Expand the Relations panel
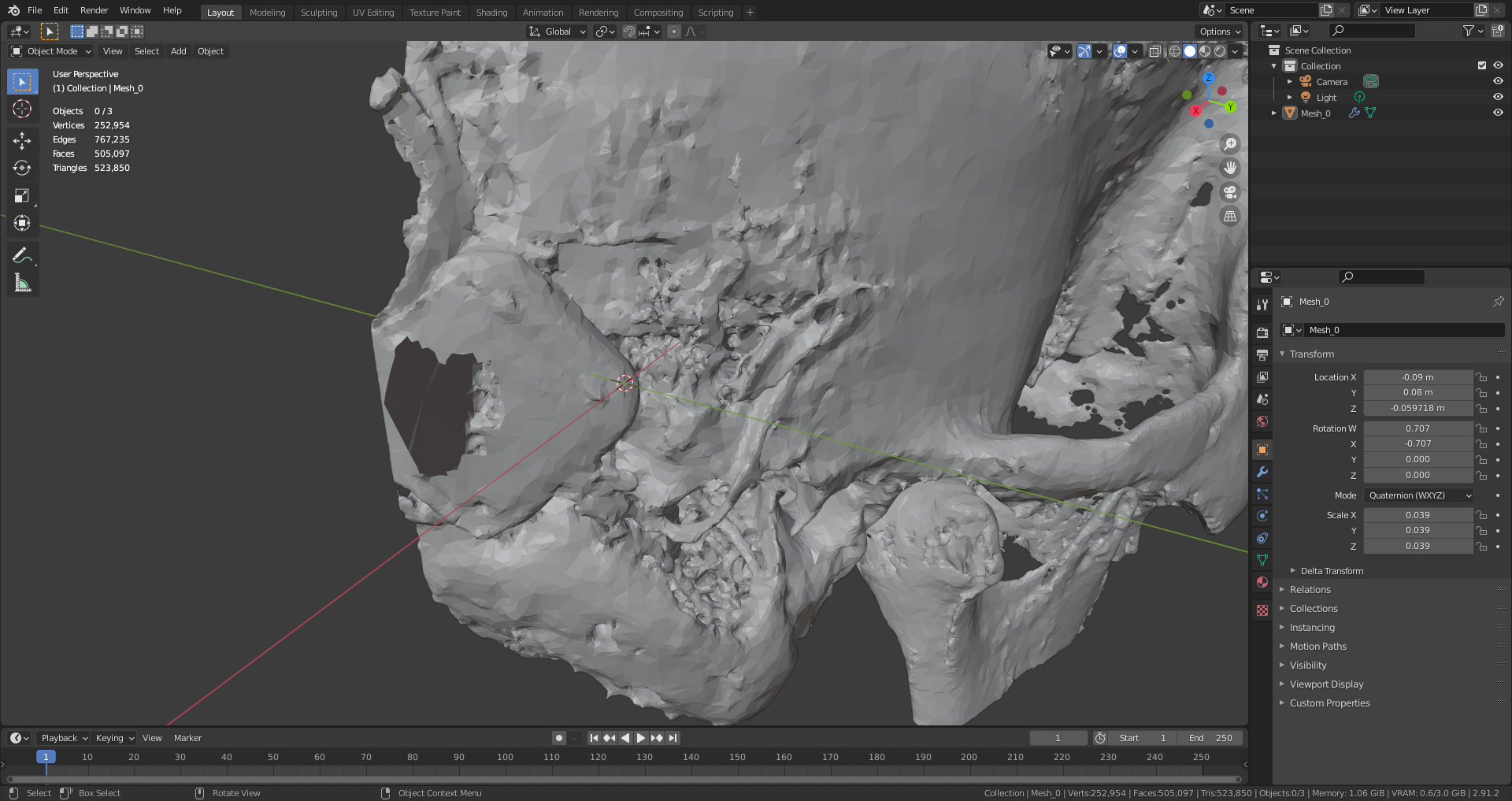This screenshot has width=1512, height=801. pyautogui.click(x=1310, y=590)
